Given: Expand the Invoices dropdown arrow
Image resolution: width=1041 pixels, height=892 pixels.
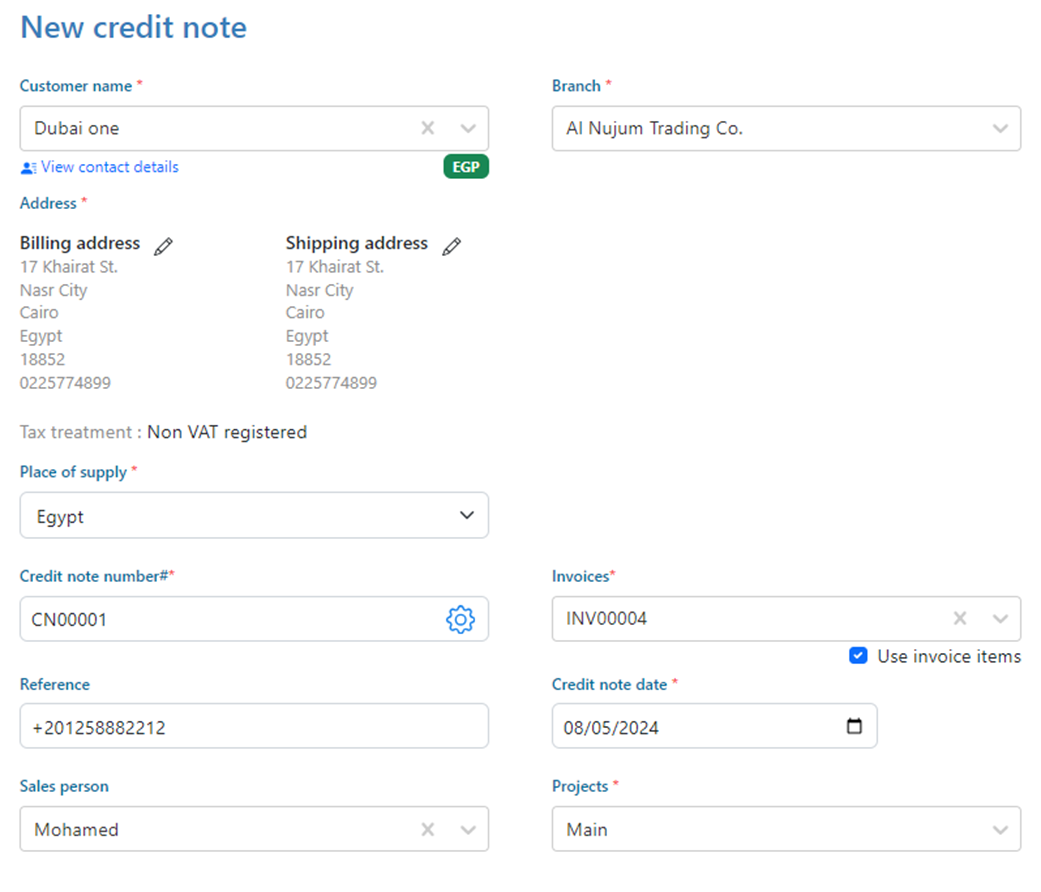Looking at the screenshot, I should pyautogui.click(x=1000, y=619).
